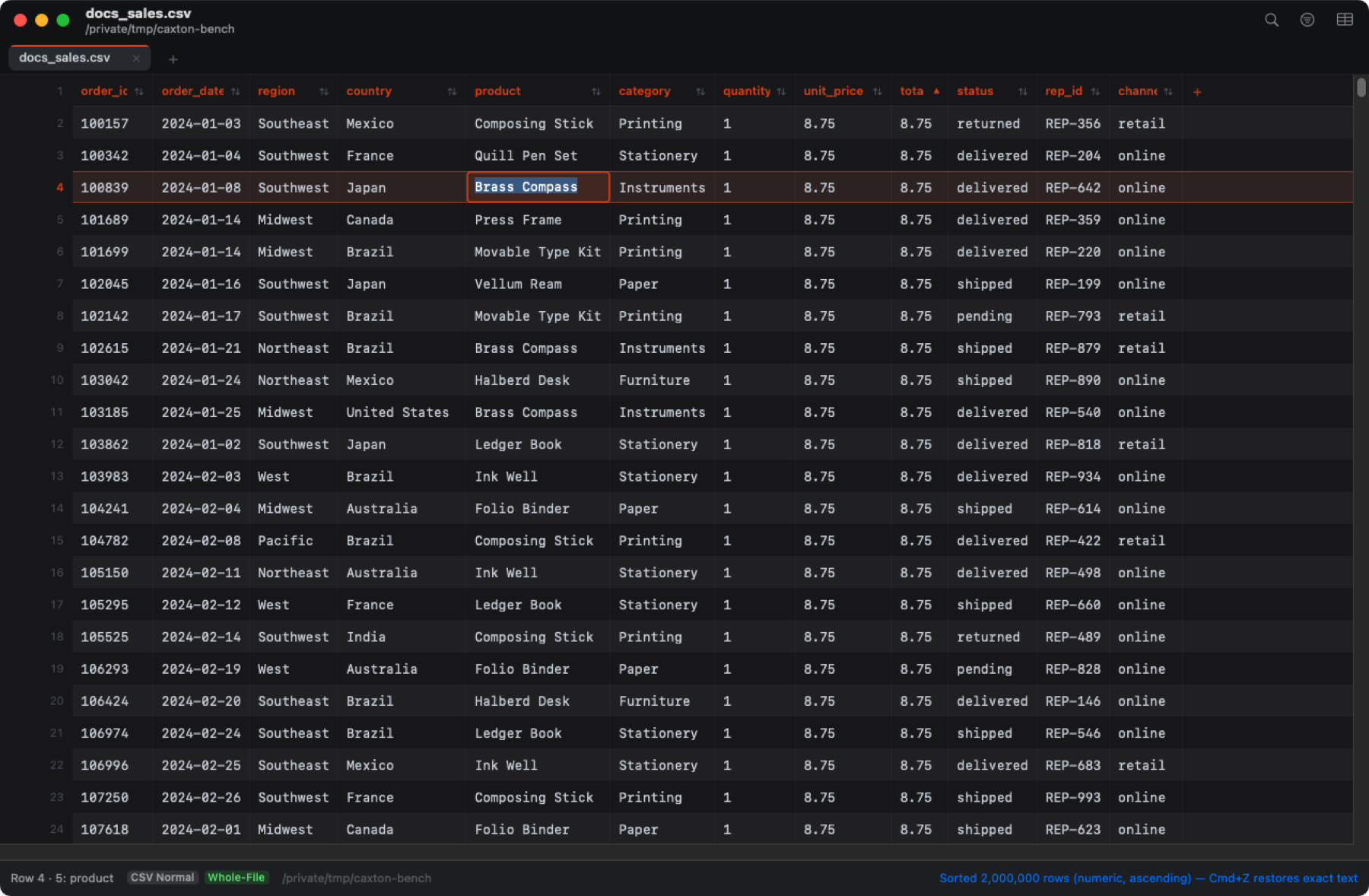This screenshot has width=1369, height=896.
Task: Sort by status column arrows
Action: 1023,91
